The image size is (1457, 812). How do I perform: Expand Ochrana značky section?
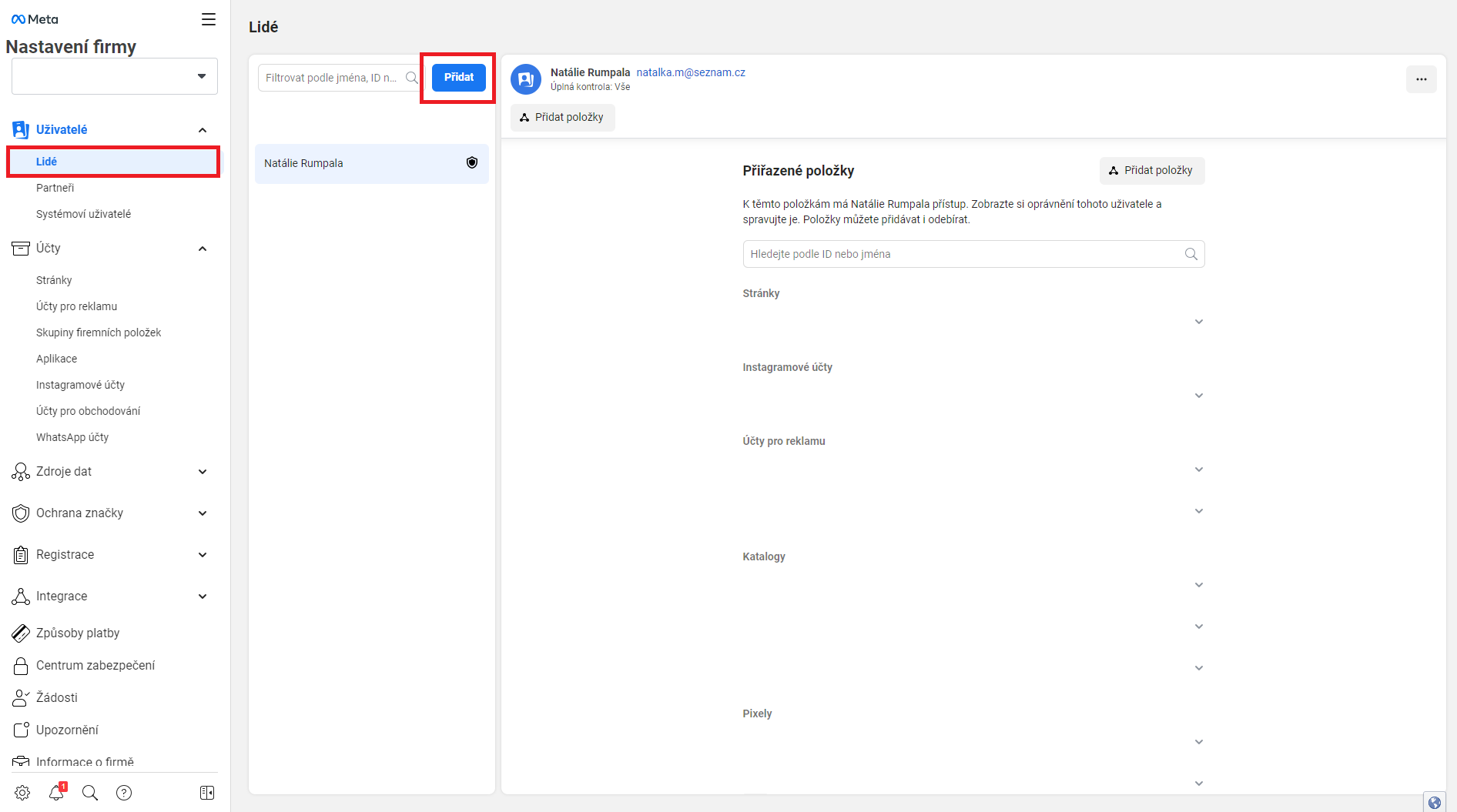pyautogui.click(x=203, y=513)
